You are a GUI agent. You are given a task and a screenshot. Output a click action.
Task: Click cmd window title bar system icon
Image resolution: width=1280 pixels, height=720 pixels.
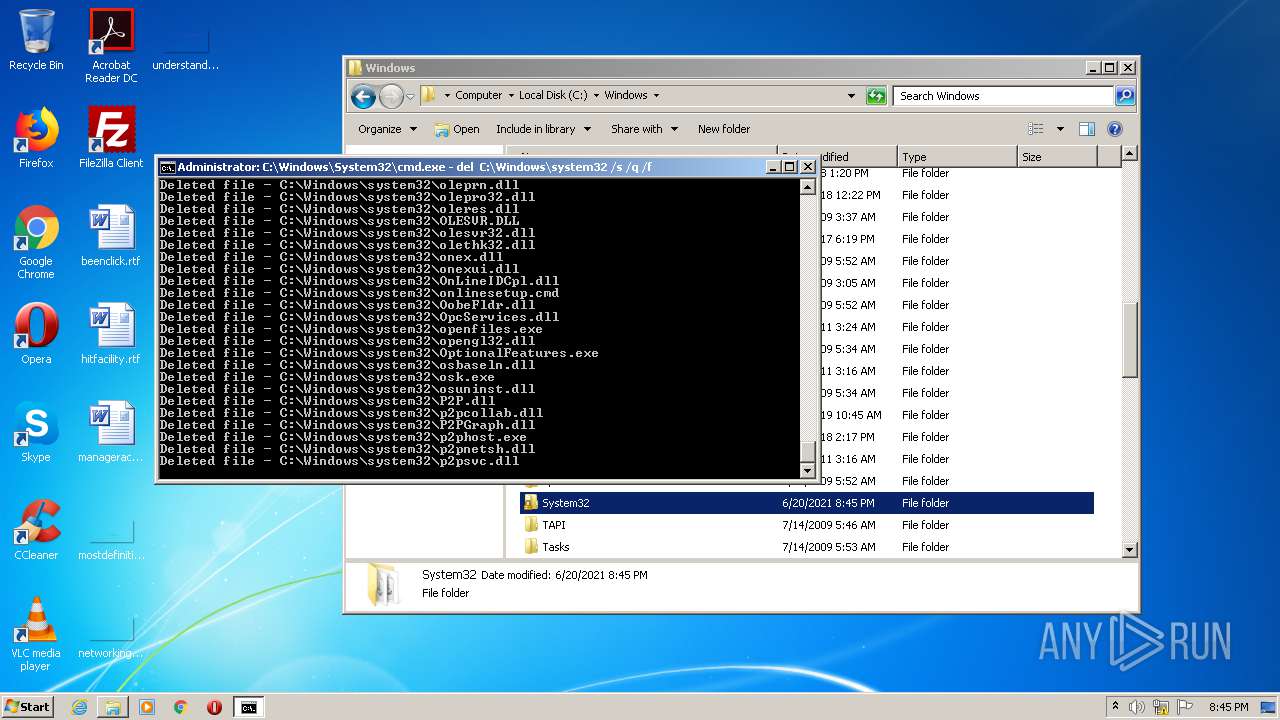168,167
